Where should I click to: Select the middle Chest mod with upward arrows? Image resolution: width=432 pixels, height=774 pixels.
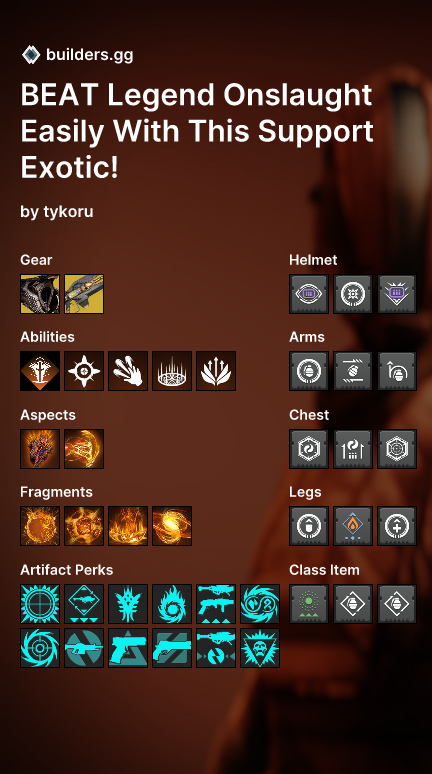[353, 449]
